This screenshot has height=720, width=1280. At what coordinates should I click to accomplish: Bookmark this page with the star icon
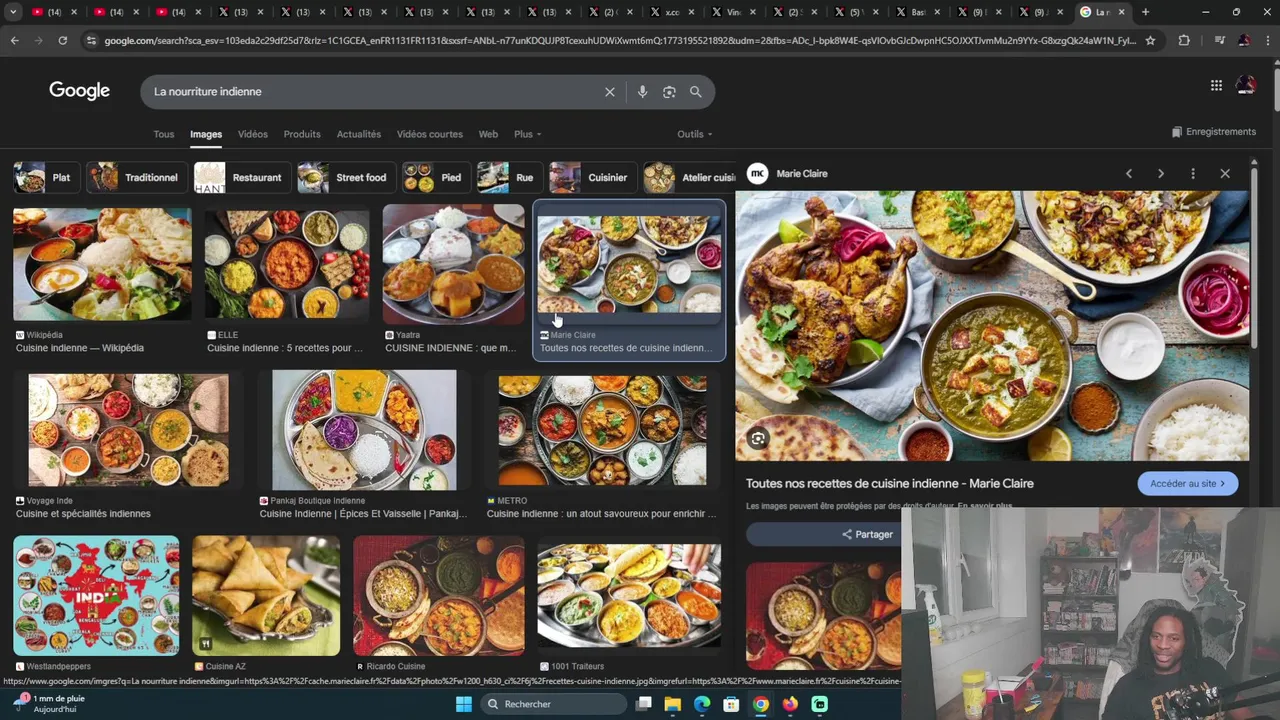pyautogui.click(x=1150, y=40)
